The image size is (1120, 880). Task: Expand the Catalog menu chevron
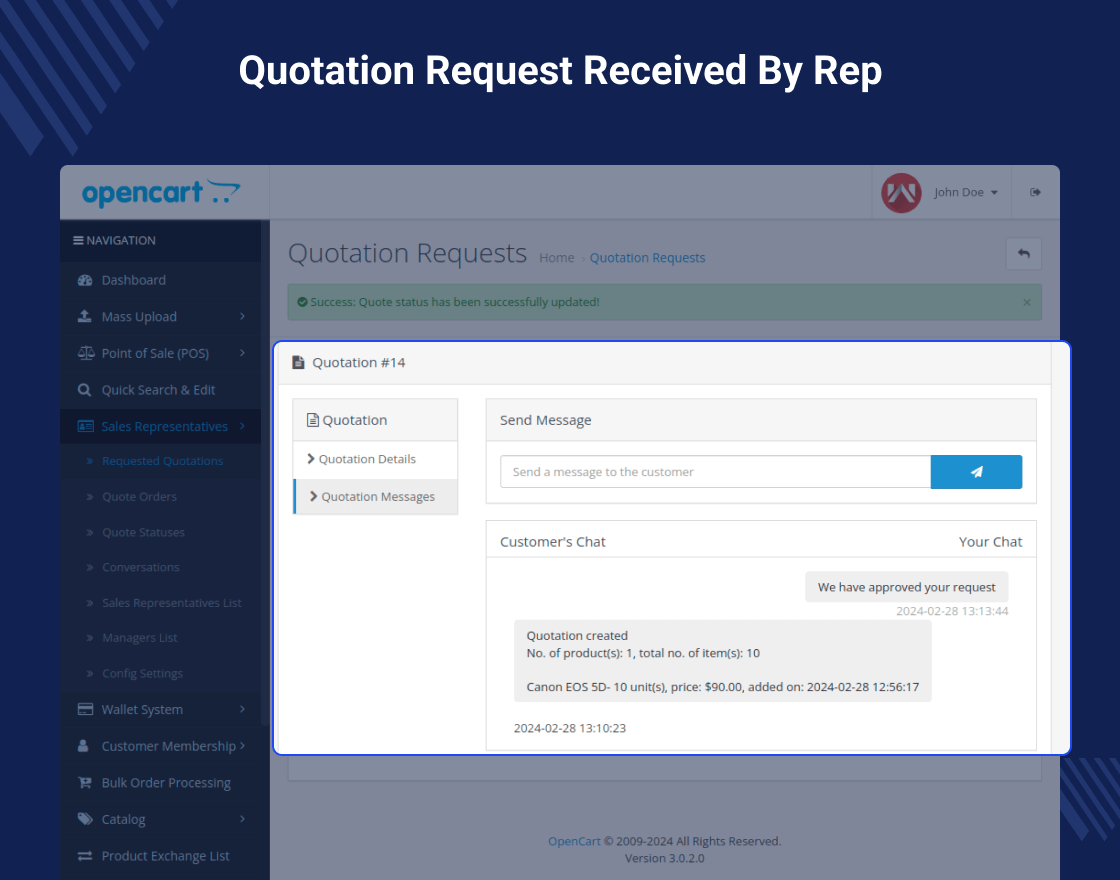242,819
